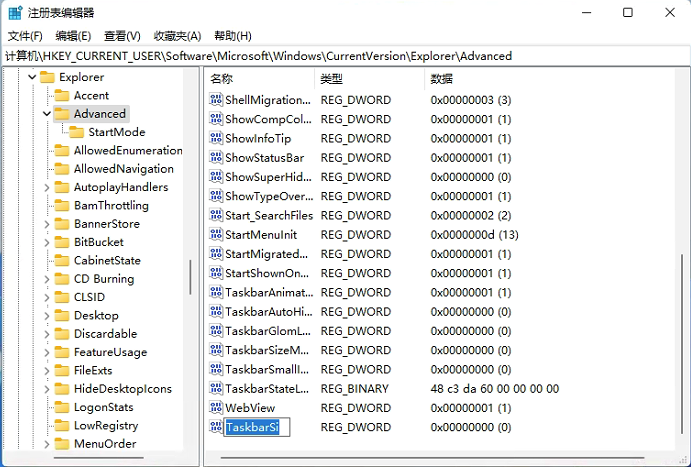Collapse the Advanced tree node
This screenshot has height=467, width=691.
(x=47, y=114)
